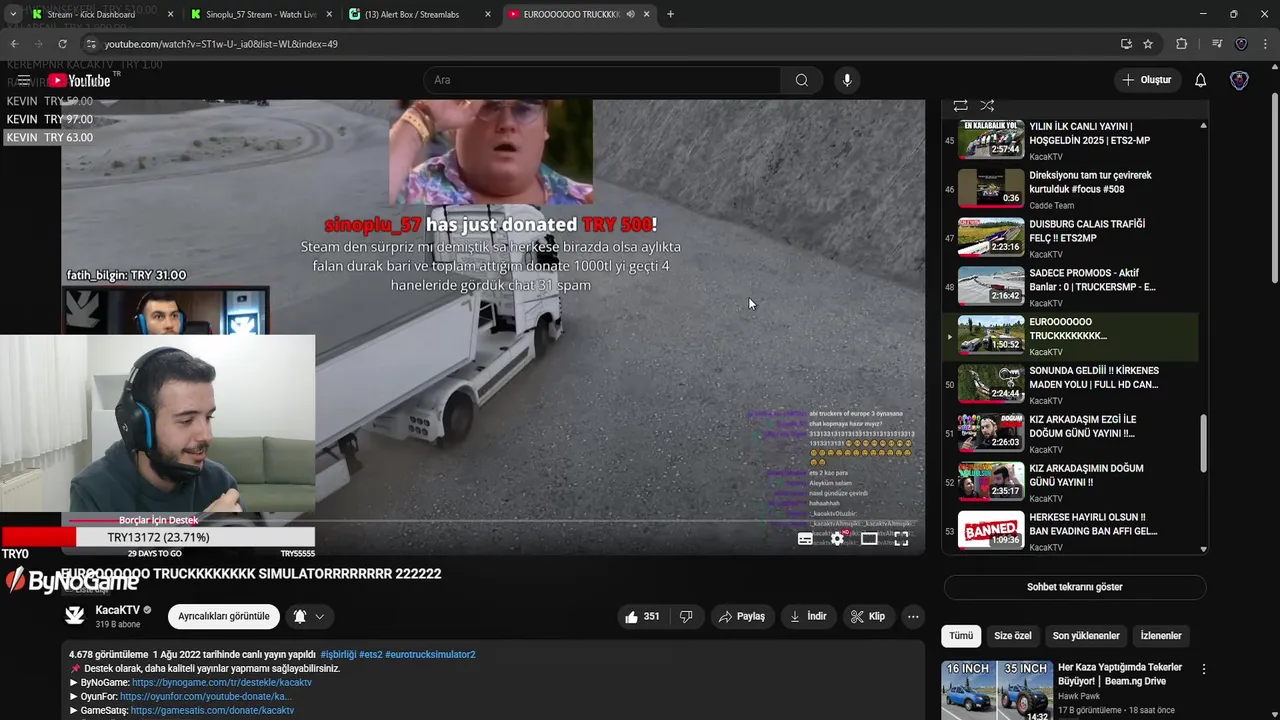Click Ayrıcalıkları görüntüle button
This screenshot has height=720, width=1280.
pos(224,617)
